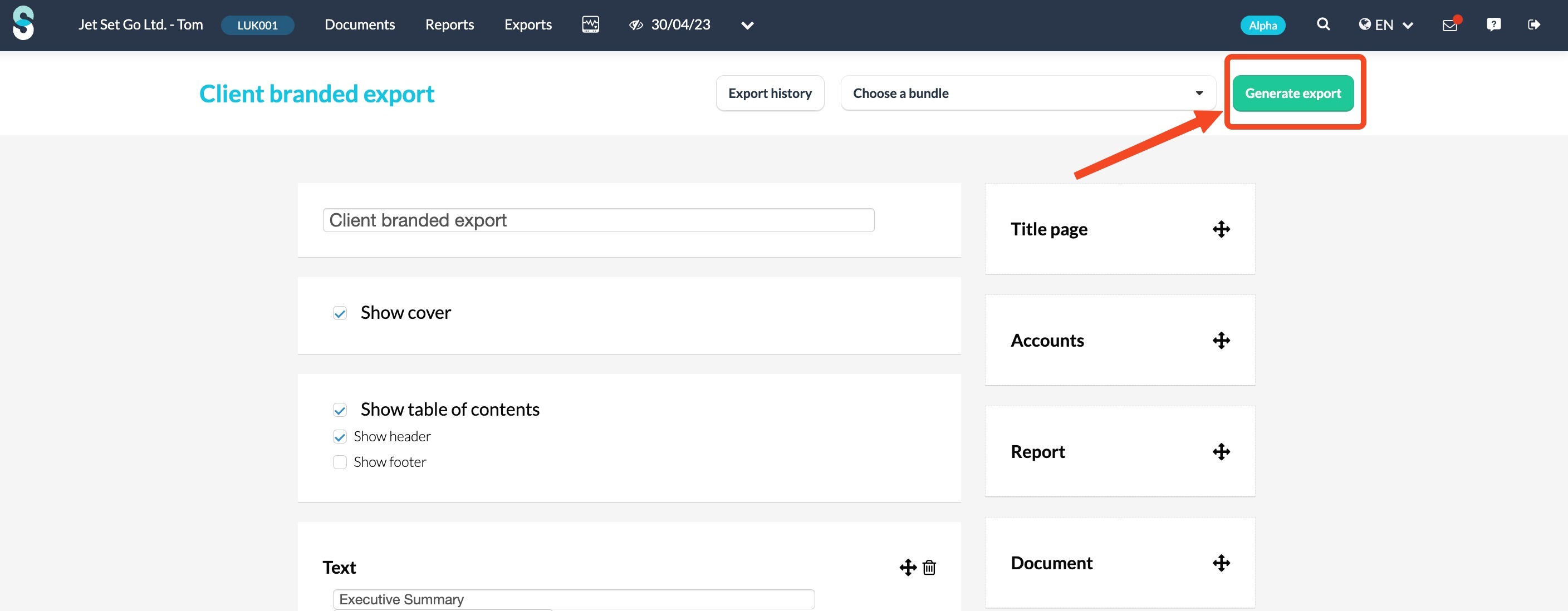The height and width of the screenshot is (611, 1568).
Task: Click the logout icon
Action: point(1534,24)
